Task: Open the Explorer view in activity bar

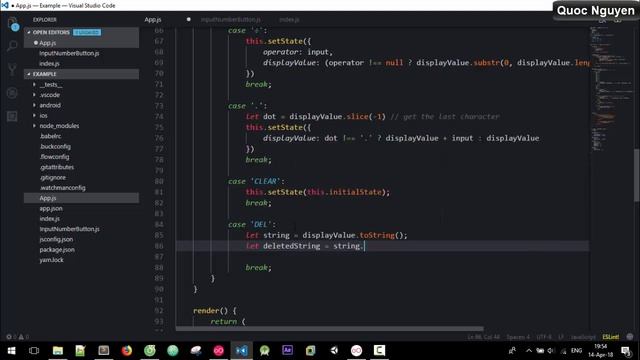Action: [12, 24]
